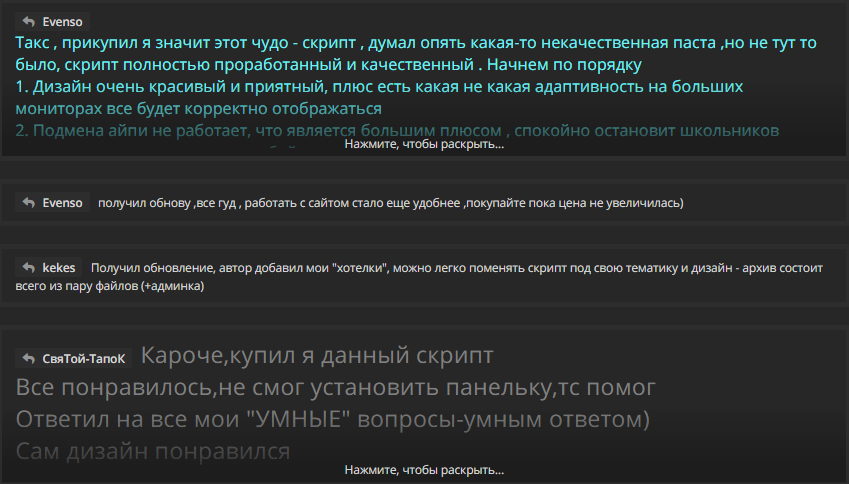Screen dimensions: 849x484
Task: Click the reply arrow icon beside 'получил обнову'
Action: pyautogui.click(x=29, y=202)
